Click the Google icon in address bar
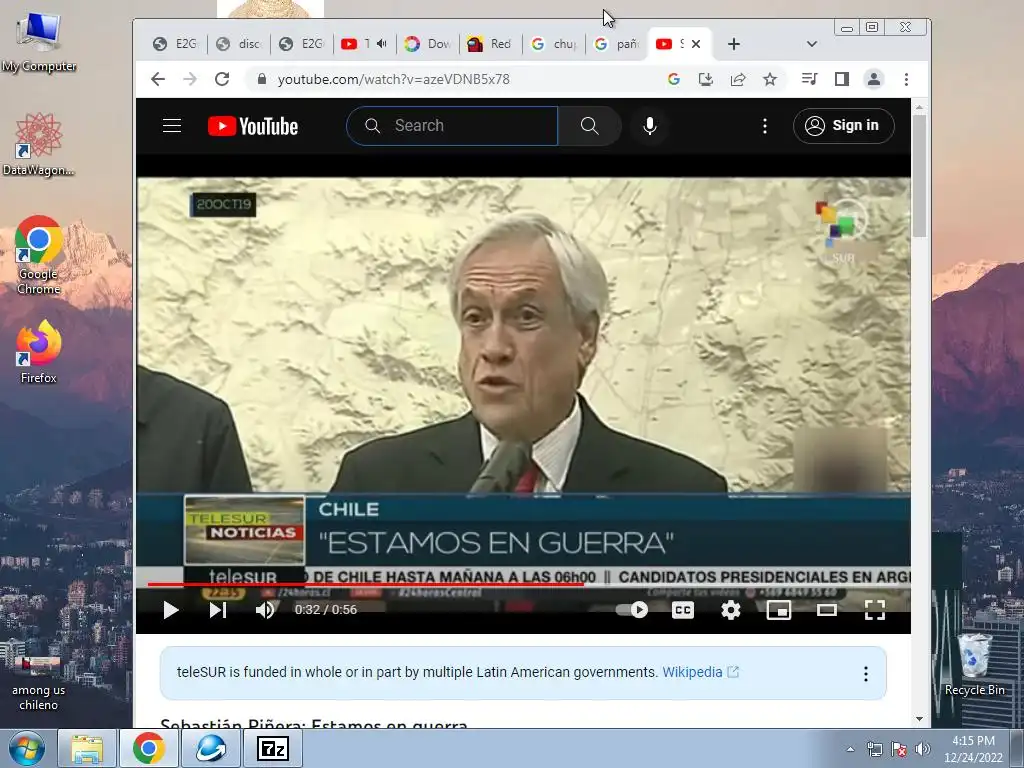The height and width of the screenshot is (768, 1024). 674,79
